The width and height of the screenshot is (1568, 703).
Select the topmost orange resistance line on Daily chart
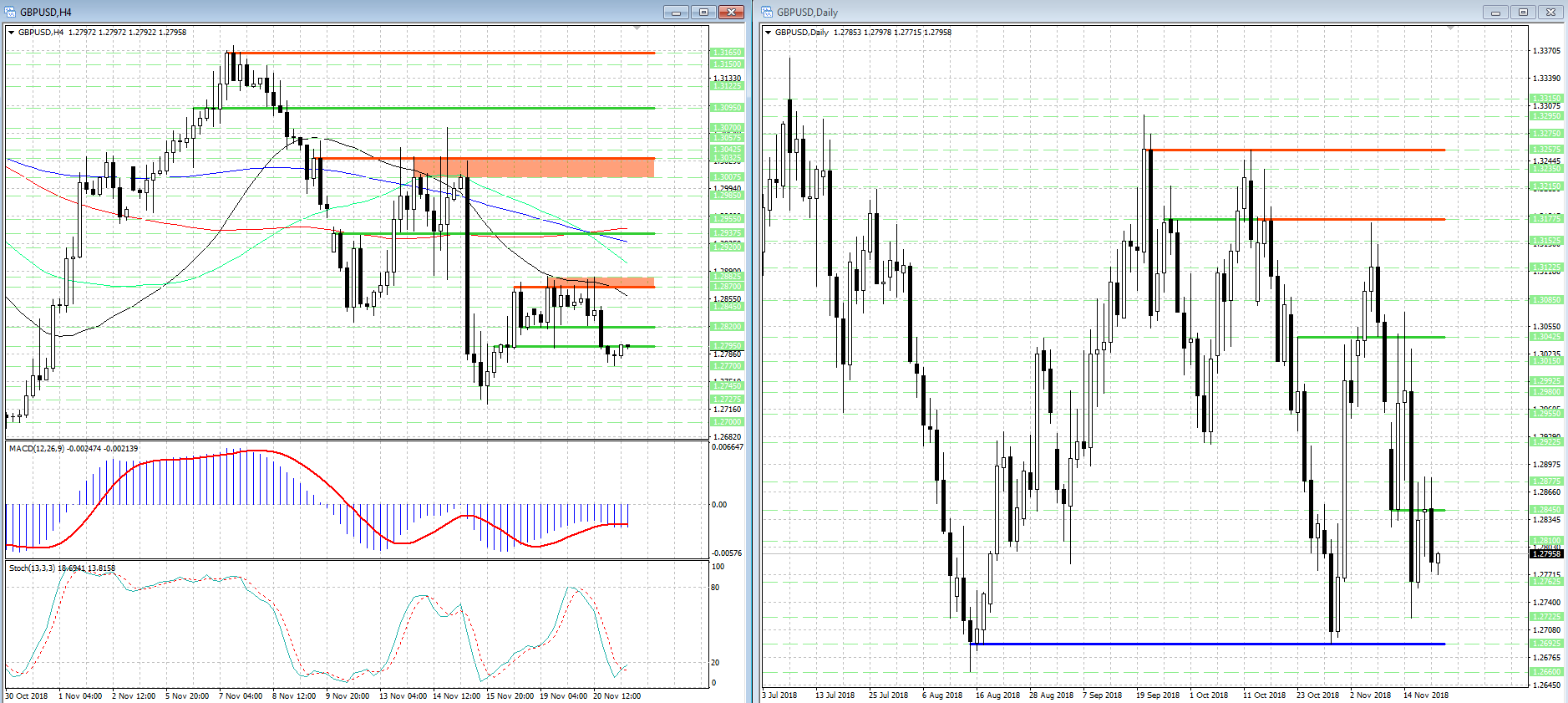pos(1294,150)
